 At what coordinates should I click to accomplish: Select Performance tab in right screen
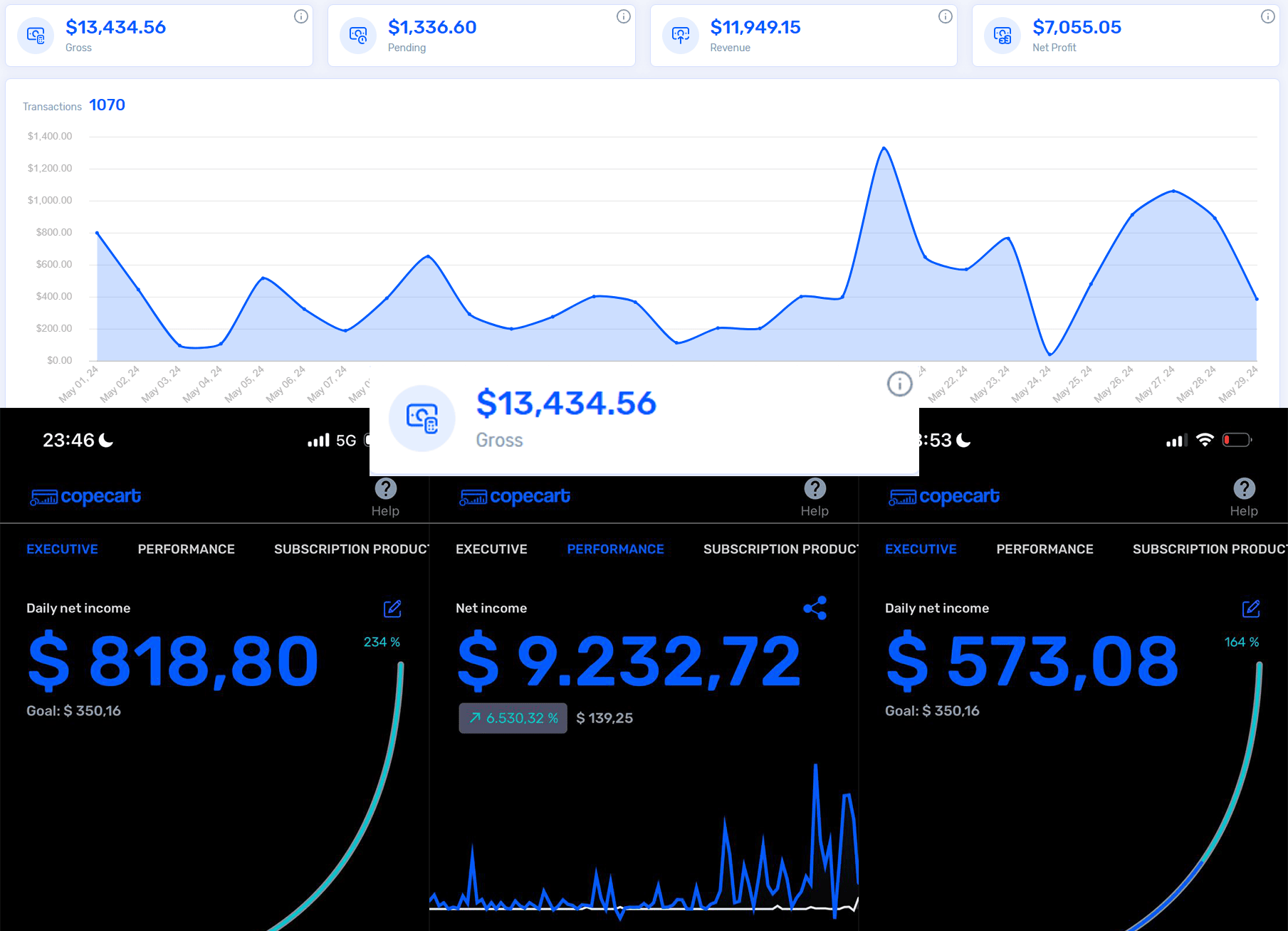click(1044, 549)
